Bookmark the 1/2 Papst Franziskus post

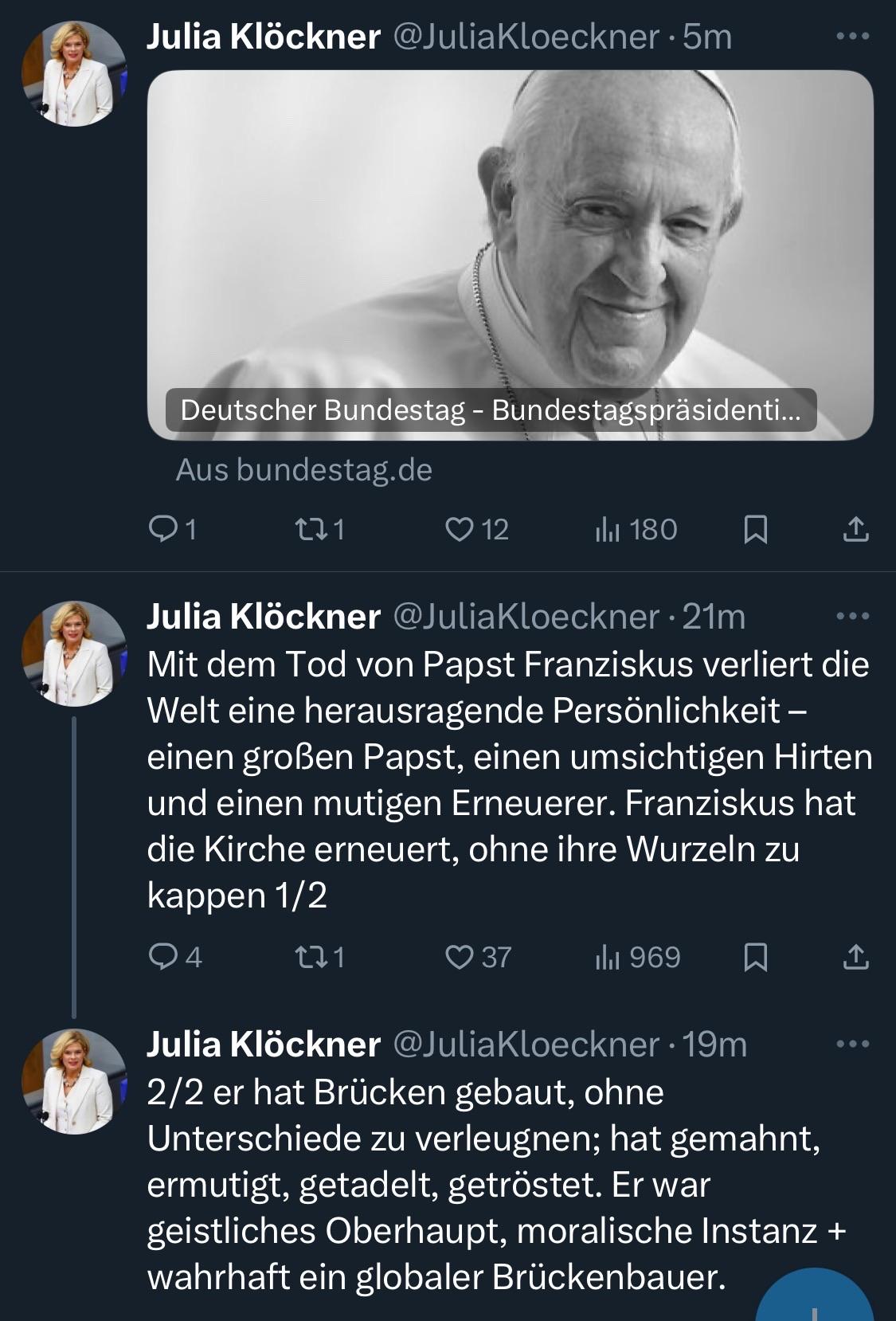[755, 957]
